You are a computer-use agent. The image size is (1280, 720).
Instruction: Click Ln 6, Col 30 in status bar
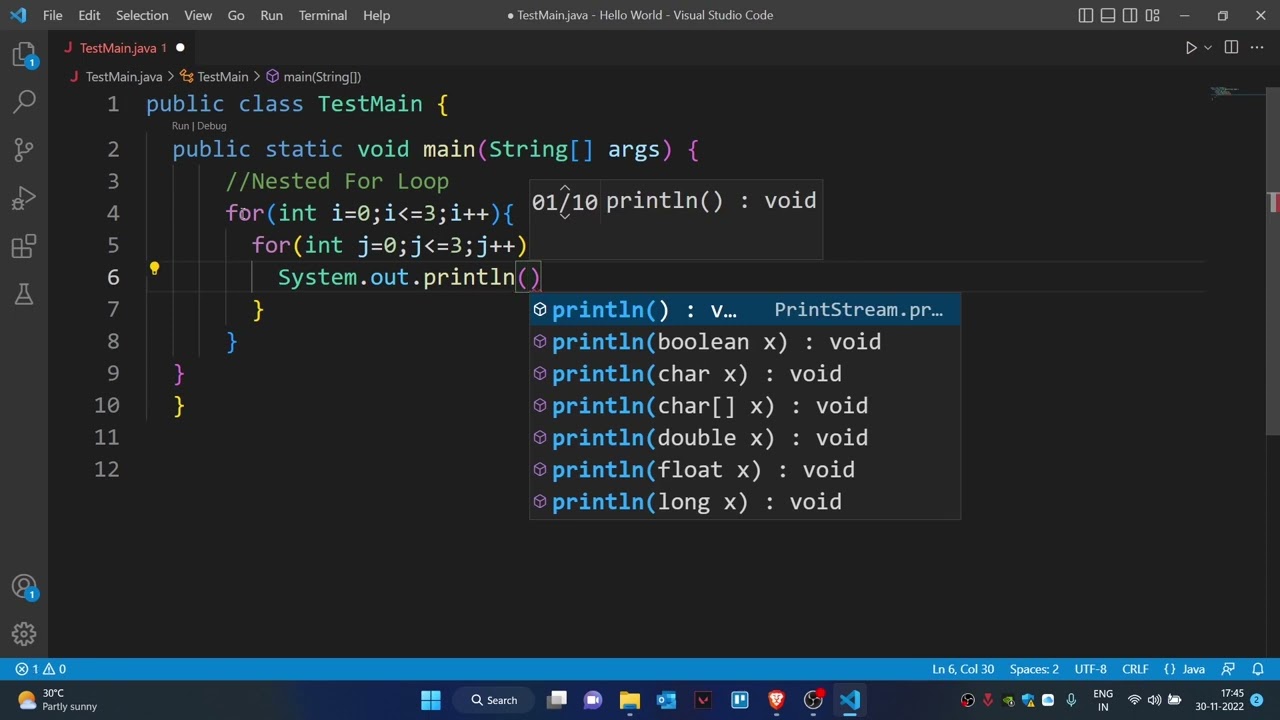[x=963, y=669]
